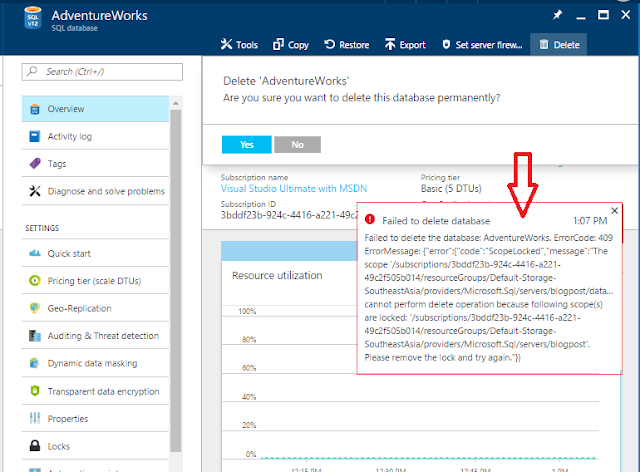Click the Export toolbar command
The height and width of the screenshot is (472, 640).
tap(405, 45)
